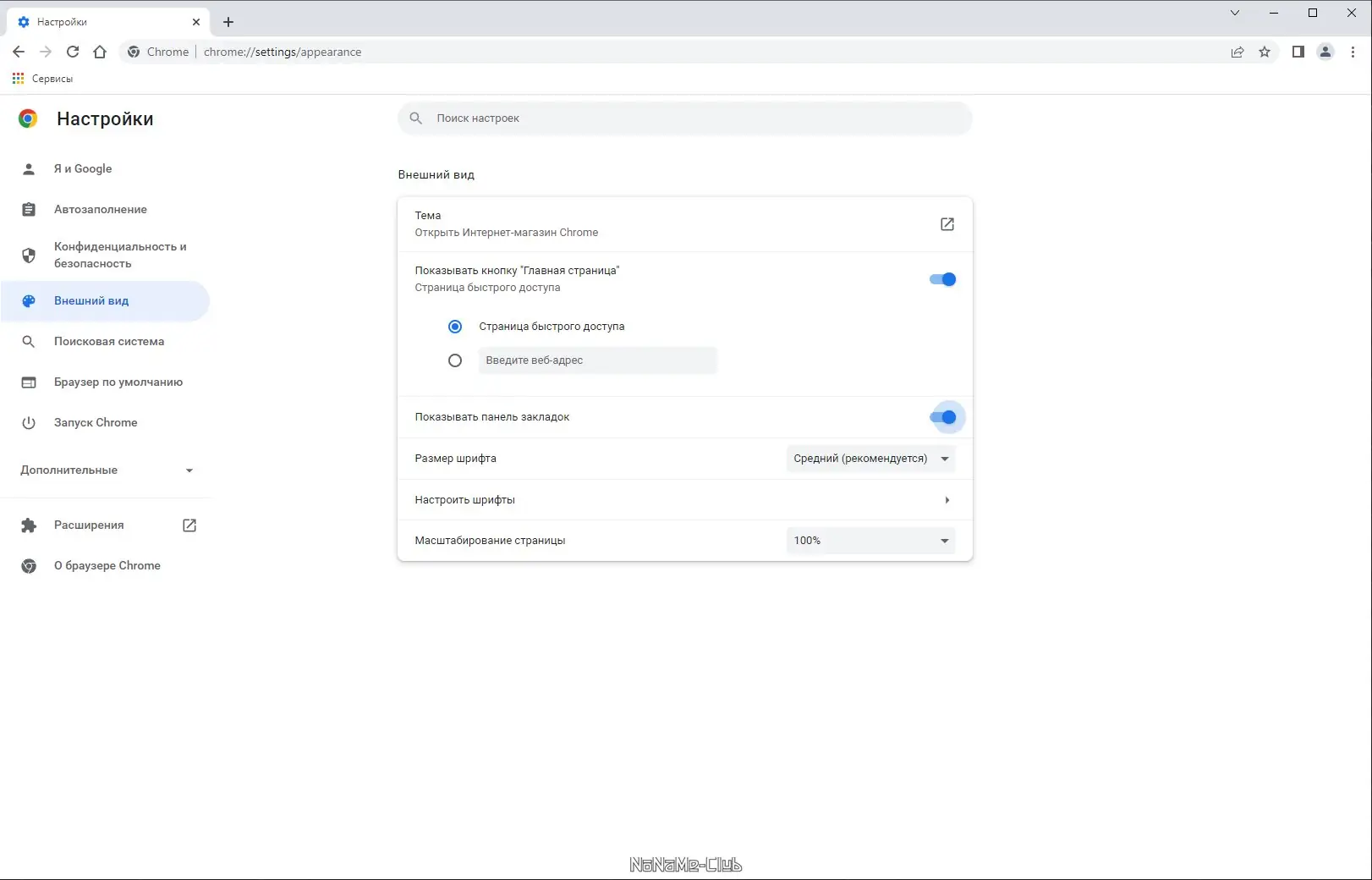
Task: Open О браузере Chrome page
Action: click(105, 565)
